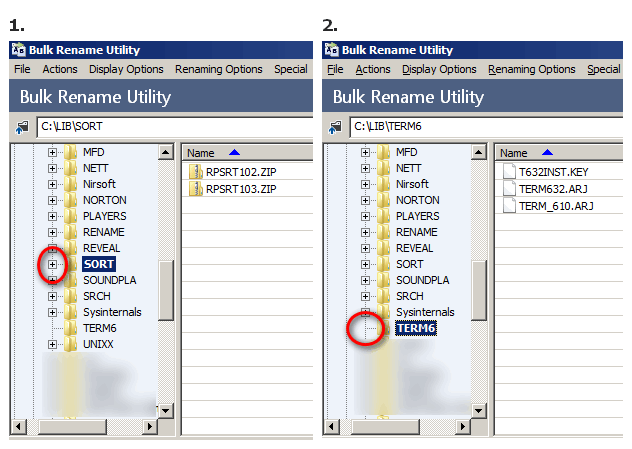Viewport: 632px width, 449px height.
Task: Click the RPSRT102.ZIP zip file icon
Action: 196,172
